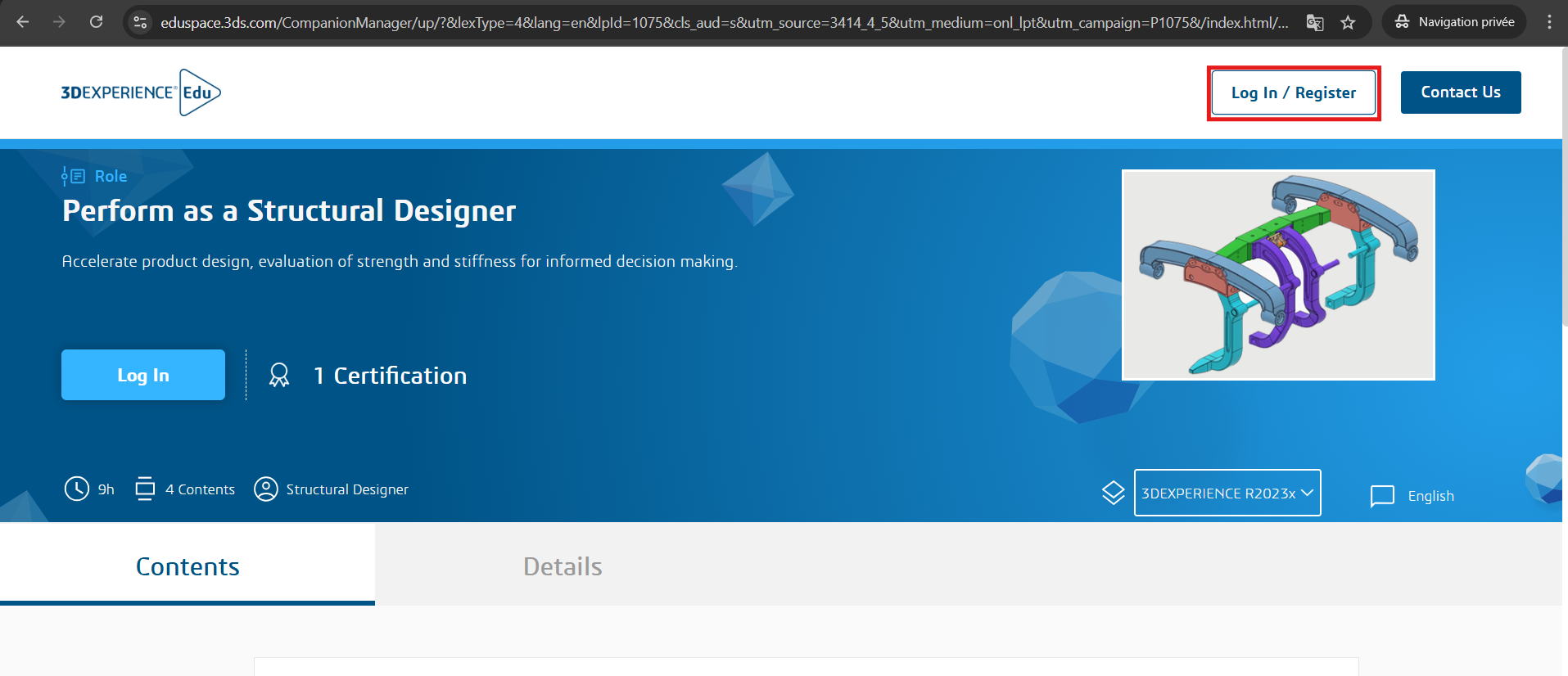Click the address bar URL field

tap(724, 22)
